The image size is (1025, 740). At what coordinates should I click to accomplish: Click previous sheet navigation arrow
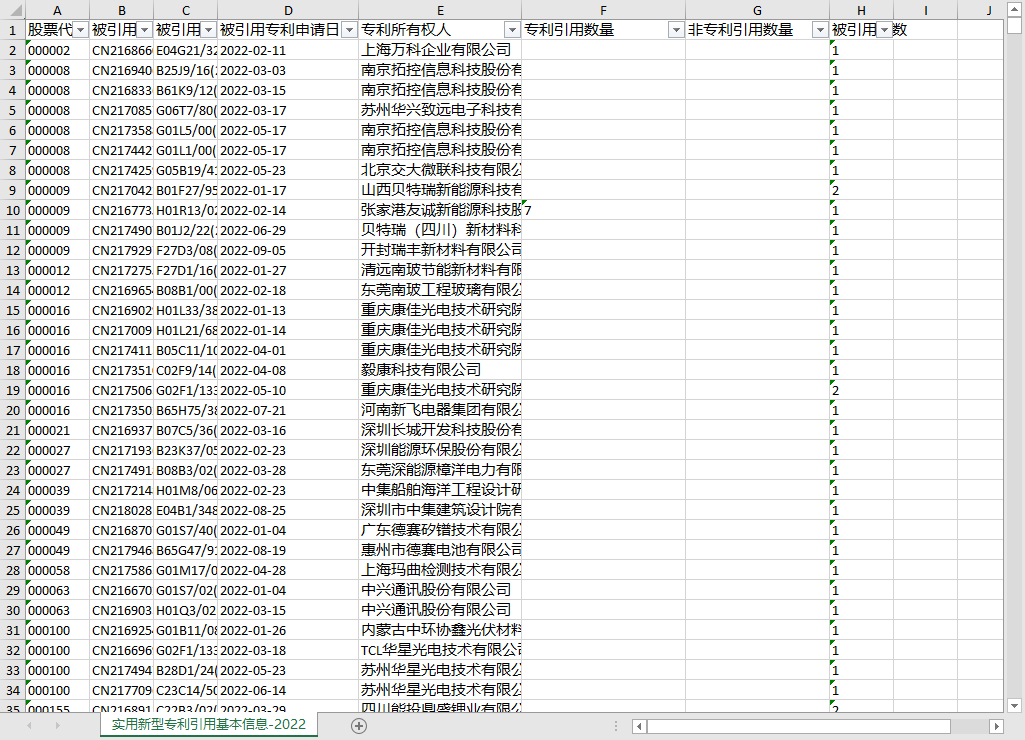point(29,726)
